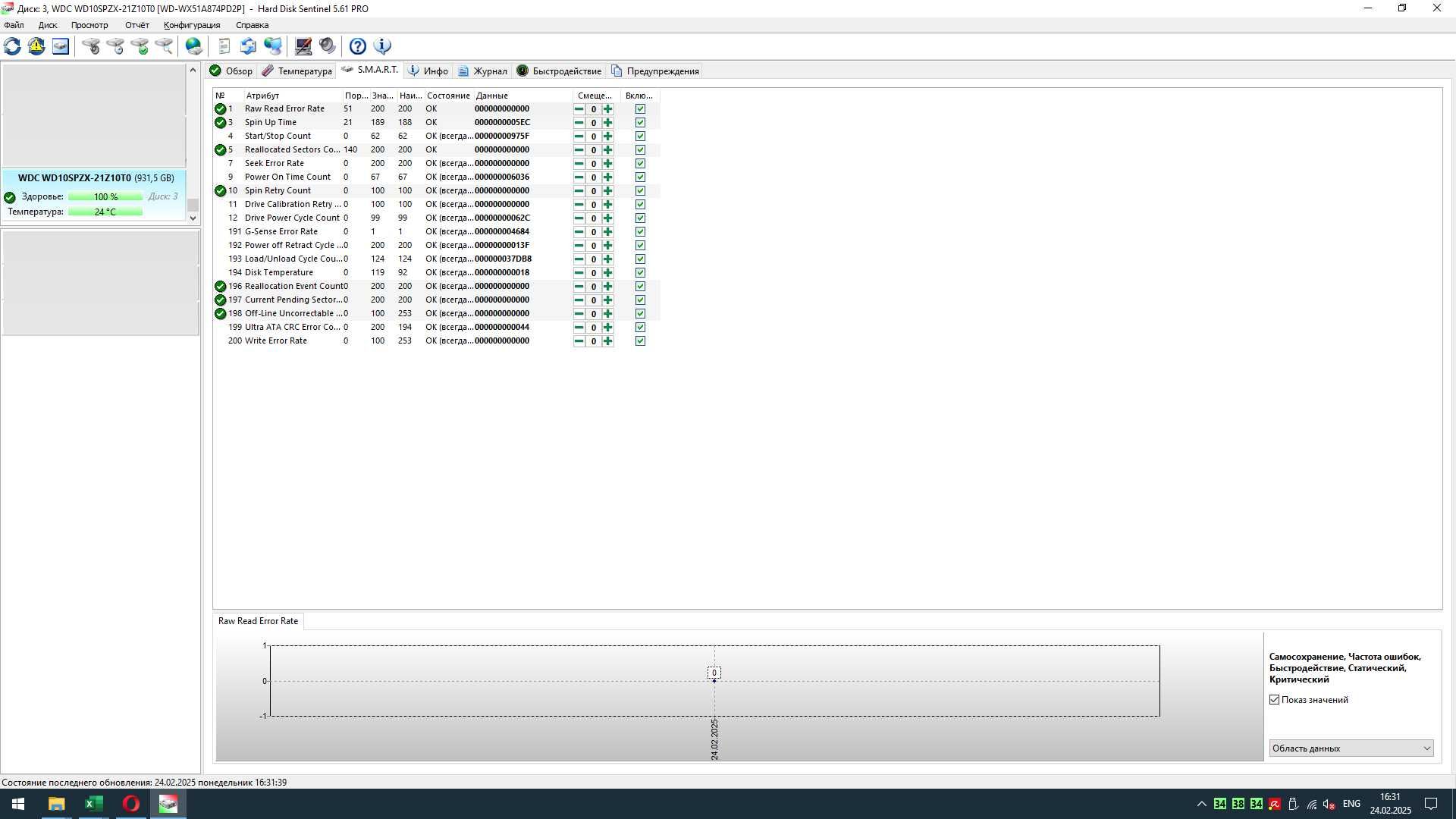This screenshot has height=819, width=1456.
Task: Click the green Здоровье 100 % bar
Action: [105, 197]
